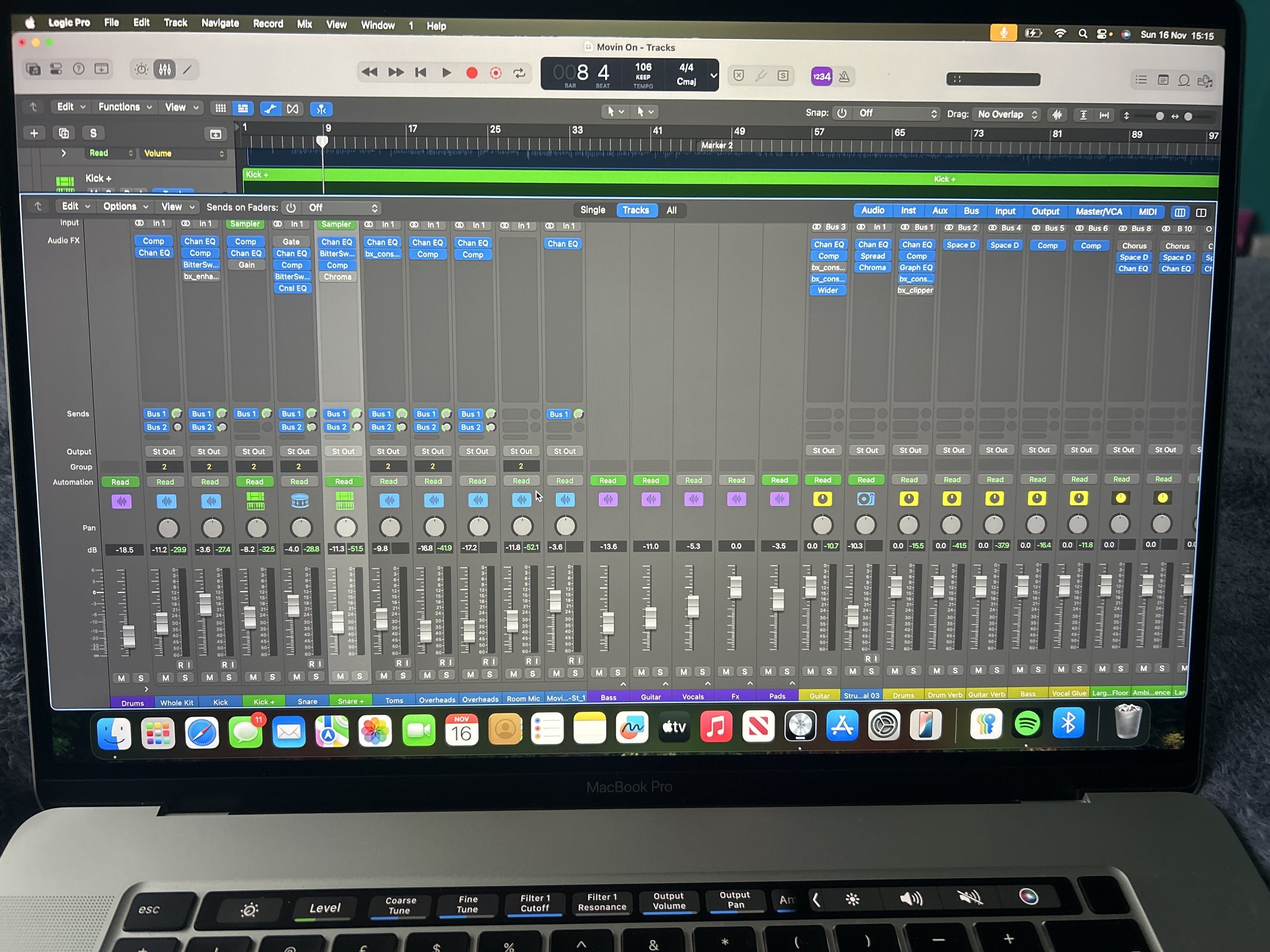Open the left-click pointer tool menu
This screenshot has width=1270, height=952.
[616, 112]
